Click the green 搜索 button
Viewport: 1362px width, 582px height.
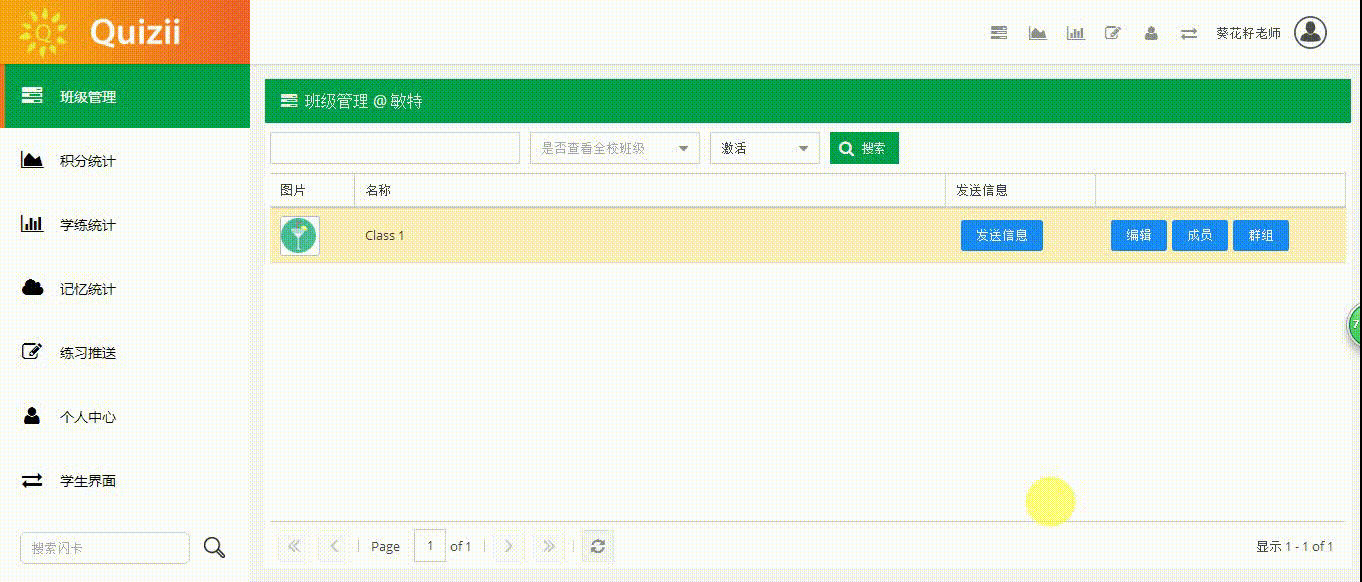pos(864,148)
